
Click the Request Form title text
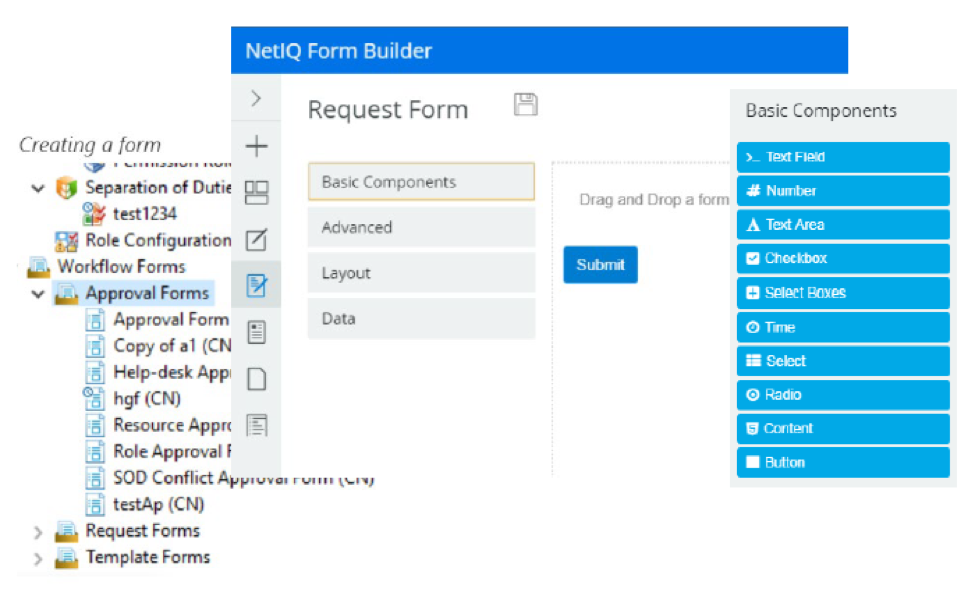pyautogui.click(x=388, y=110)
